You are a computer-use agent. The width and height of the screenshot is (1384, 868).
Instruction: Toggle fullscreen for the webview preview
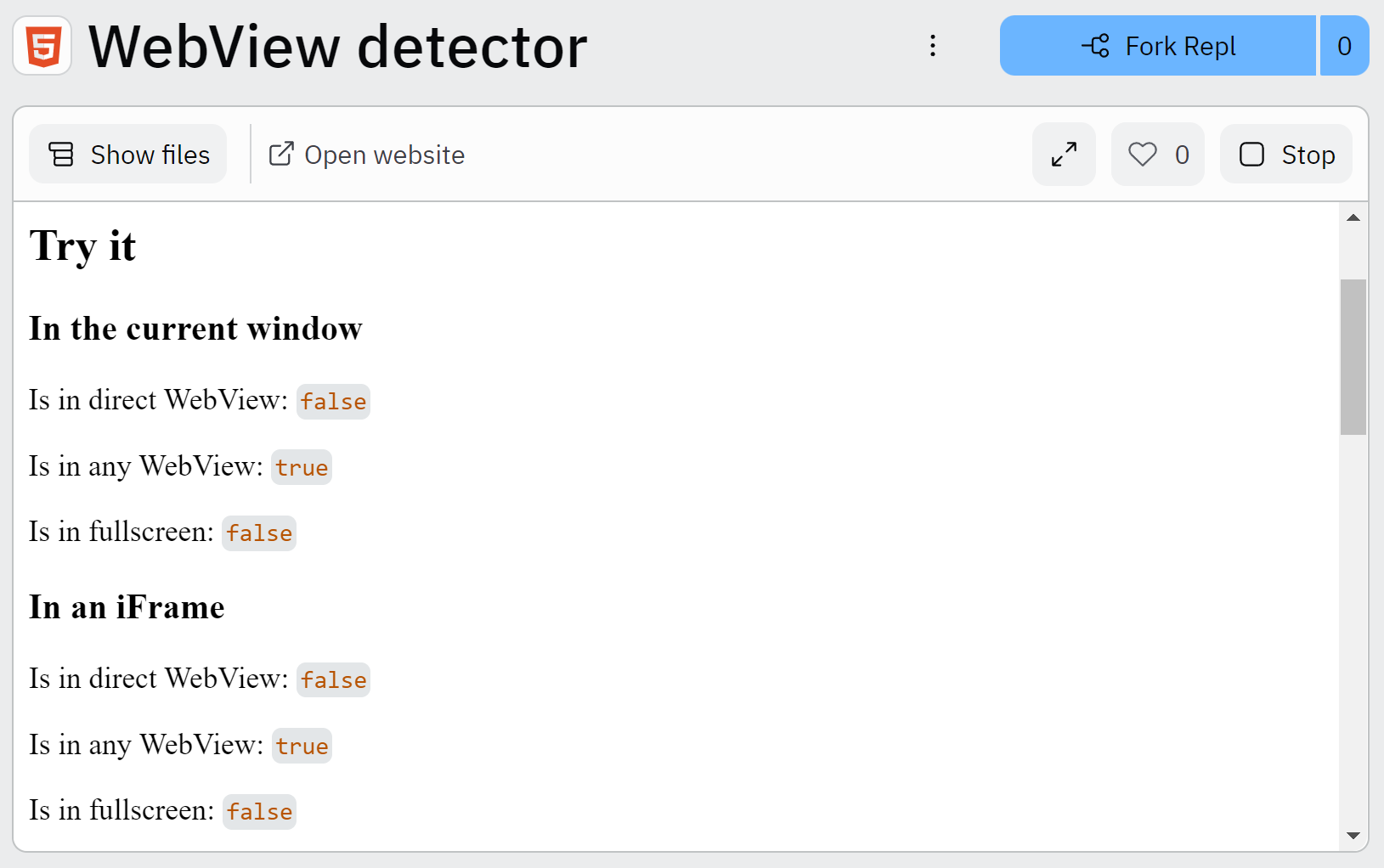point(1064,155)
